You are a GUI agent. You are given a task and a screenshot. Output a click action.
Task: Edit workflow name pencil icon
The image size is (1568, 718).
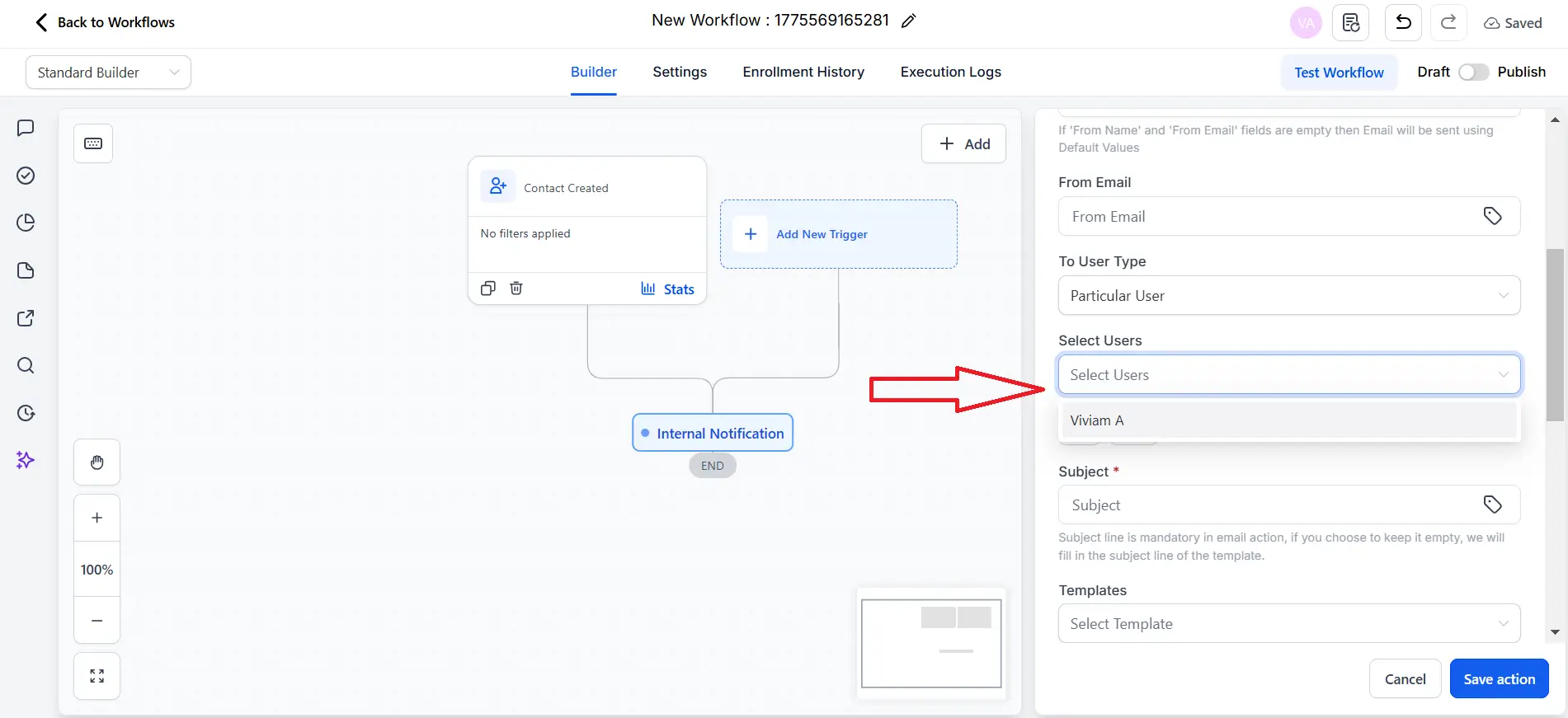[x=908, y=21]
